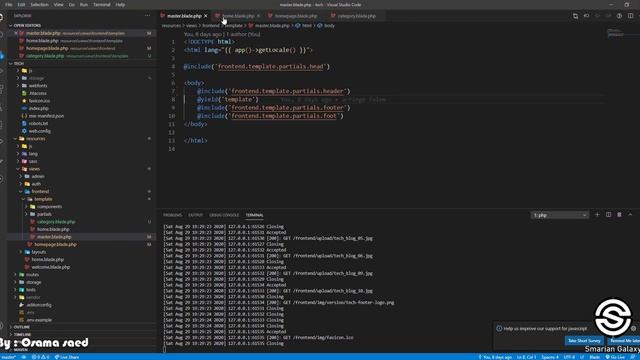Image resolution: width=640 pixels, height=360 pixels.
Task: Collapse the Open Editors section
Action: (82, 25)
